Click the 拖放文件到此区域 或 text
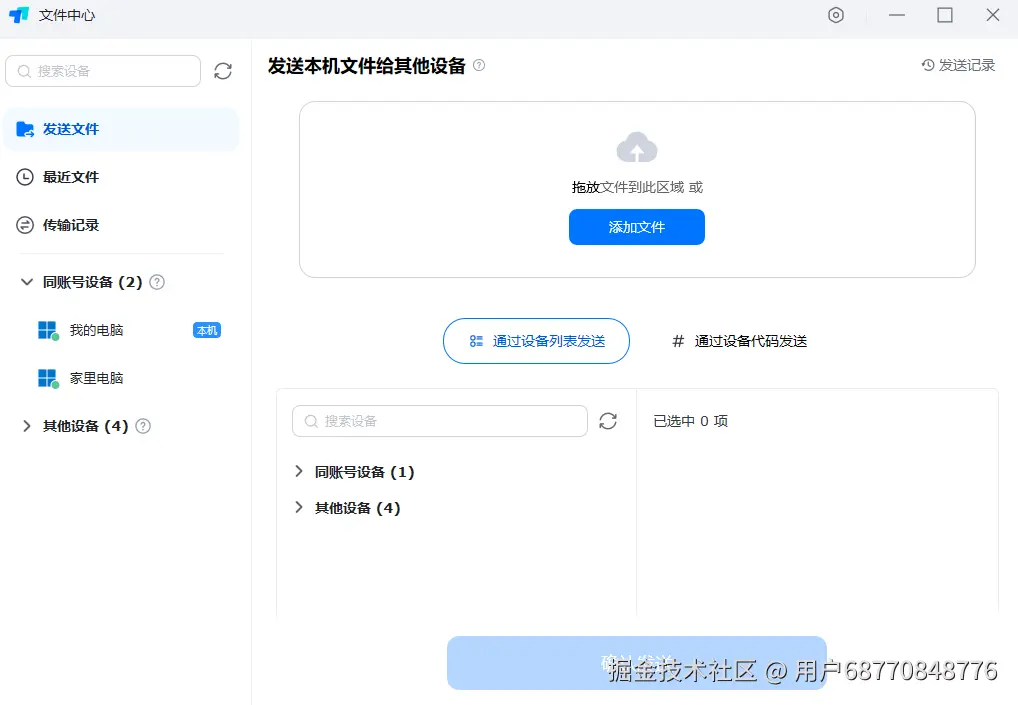 pyautogui.click(x=637, y=188)
